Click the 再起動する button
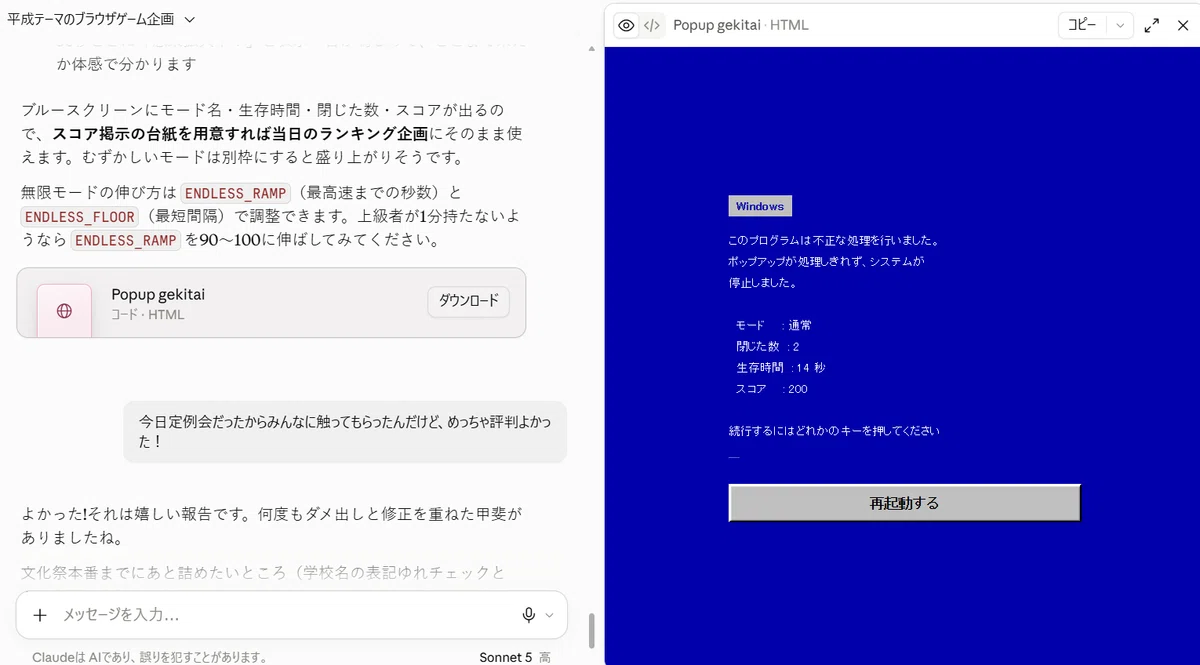This screenshot has width=1200, height=665. pyautogui.click(x=905, y=503)
